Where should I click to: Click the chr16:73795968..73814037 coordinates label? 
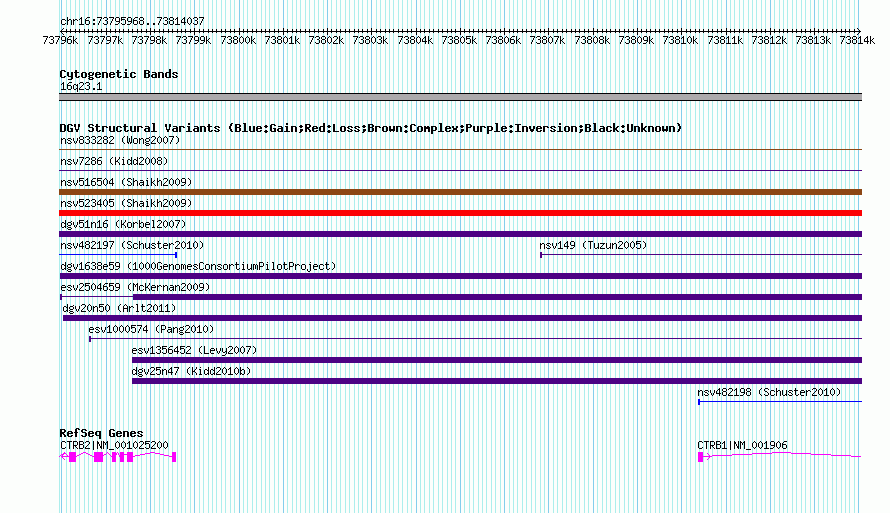coord(132,21)
